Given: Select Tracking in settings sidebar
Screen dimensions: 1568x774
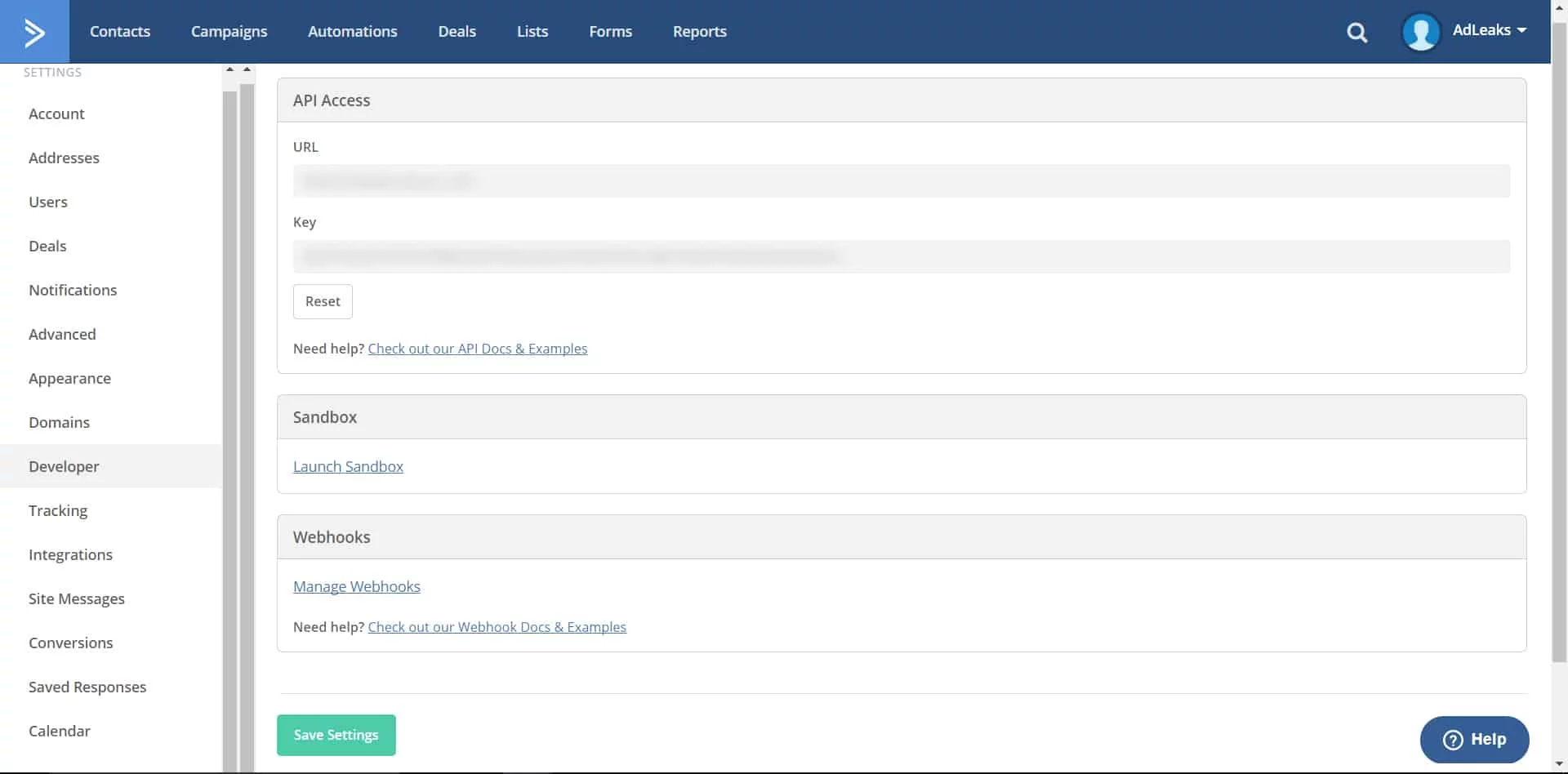Looking at the screenshot, I should click(111, 510).
